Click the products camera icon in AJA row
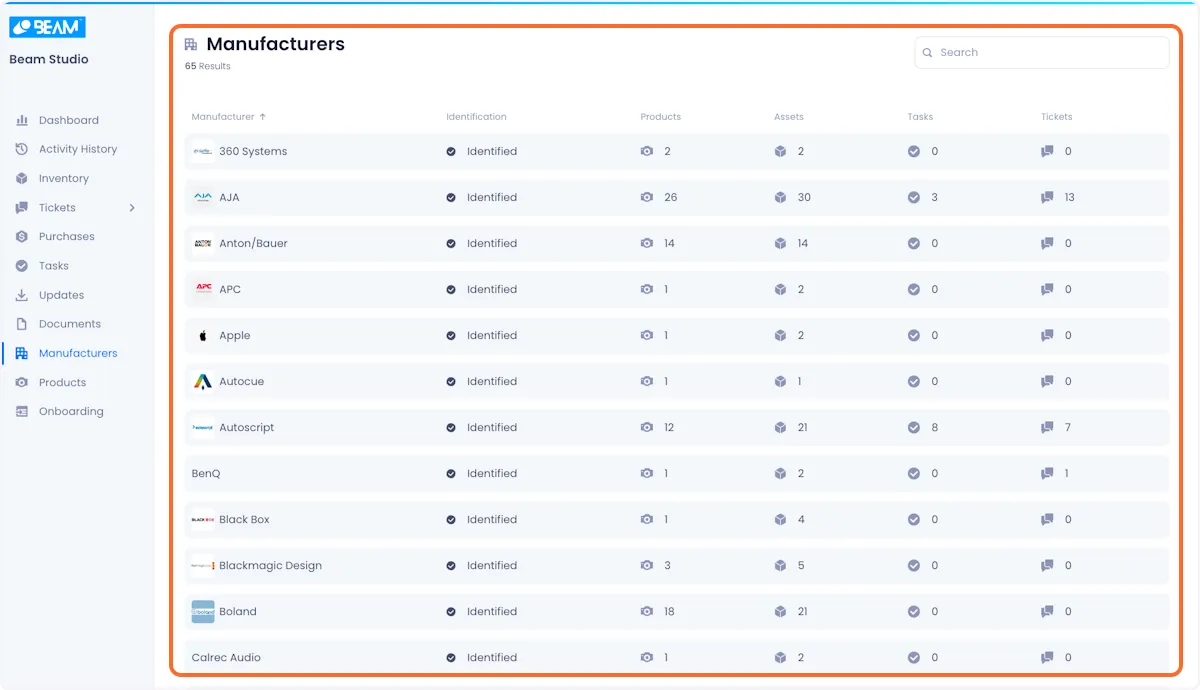Image resolution: width=1200 pixels, height=690 pixels. [647, 197]
